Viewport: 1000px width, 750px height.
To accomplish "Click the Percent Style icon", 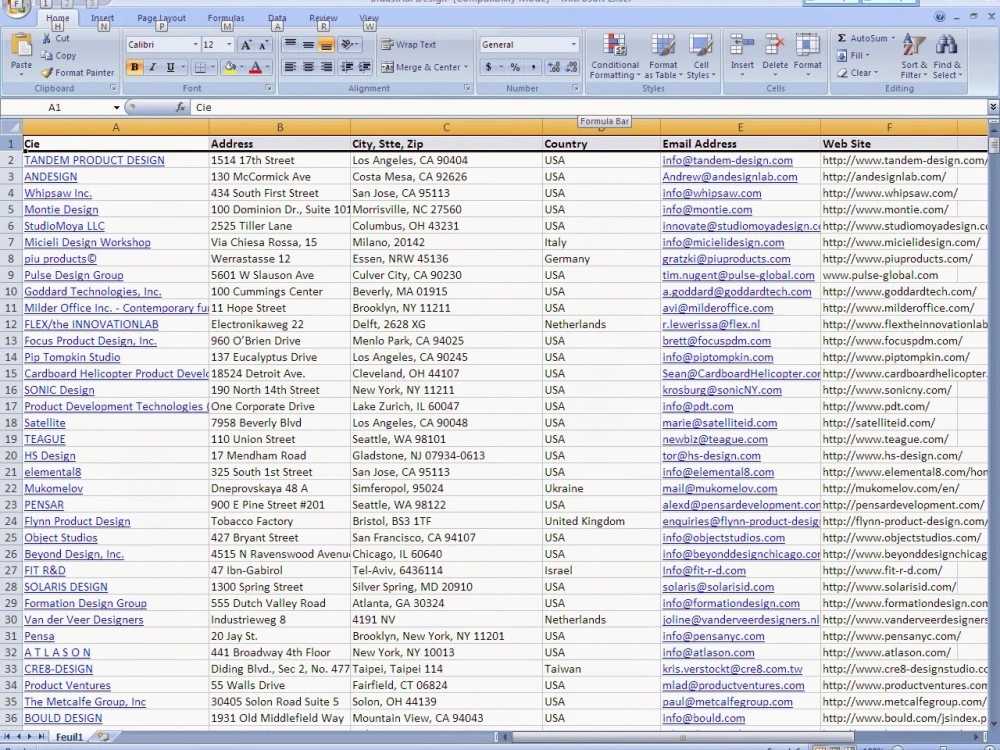I will click(x=515, y=67).
